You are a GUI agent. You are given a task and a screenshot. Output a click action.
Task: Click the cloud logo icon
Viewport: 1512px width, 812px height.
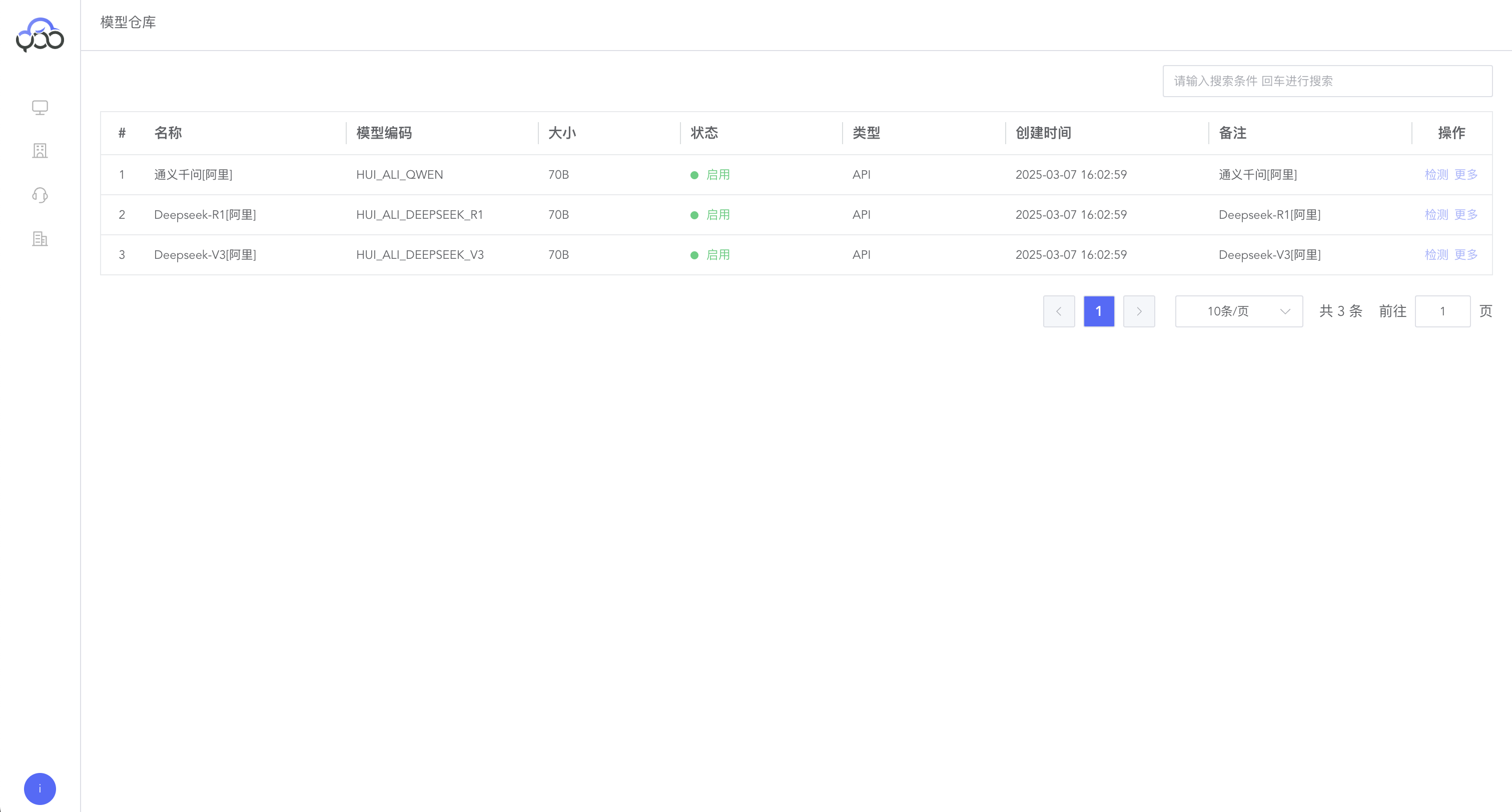[40, 35]
